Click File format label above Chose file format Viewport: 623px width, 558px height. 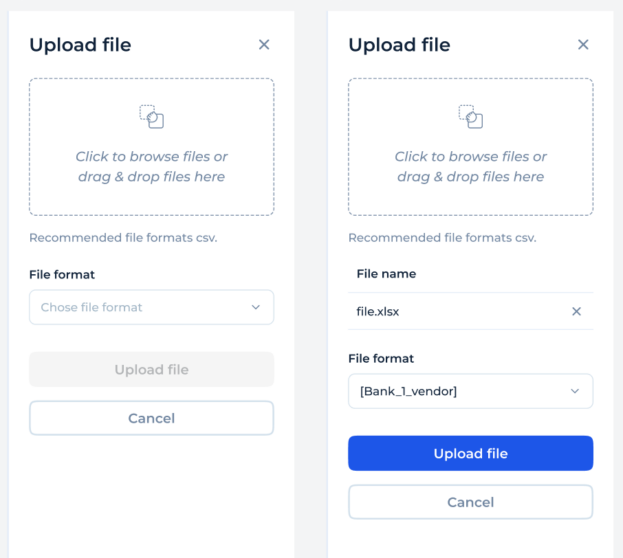click(62, 274)
